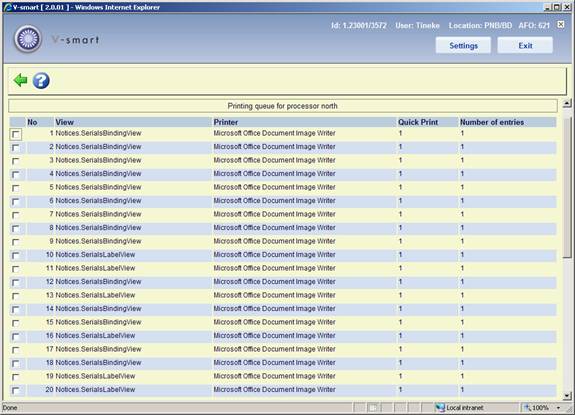Tick the checkbox for queue entry 2
Viewport: 575px width, 415px height.
[x=16, y=148]
